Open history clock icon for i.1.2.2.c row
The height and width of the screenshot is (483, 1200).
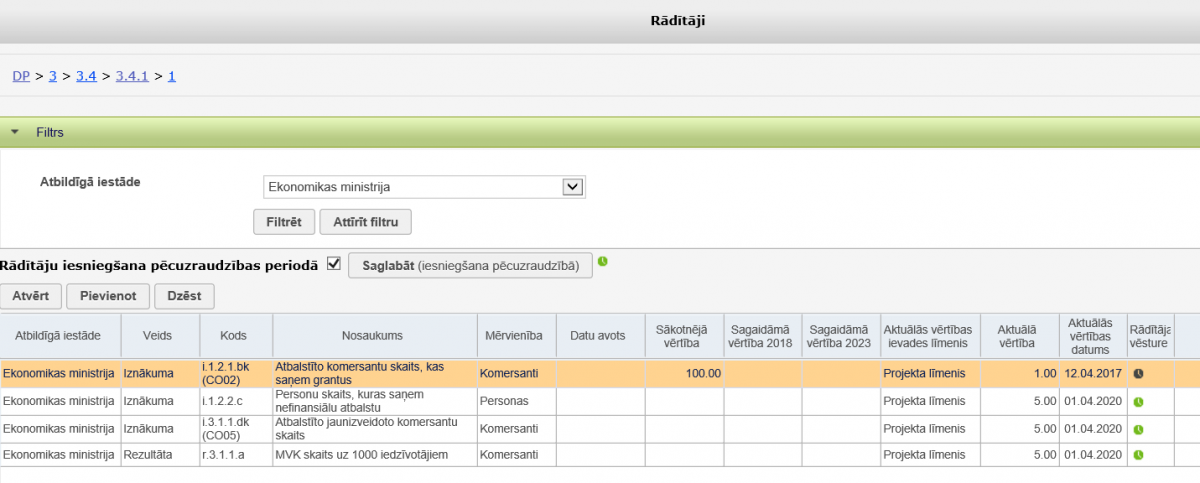click(x=1138, y=401)
